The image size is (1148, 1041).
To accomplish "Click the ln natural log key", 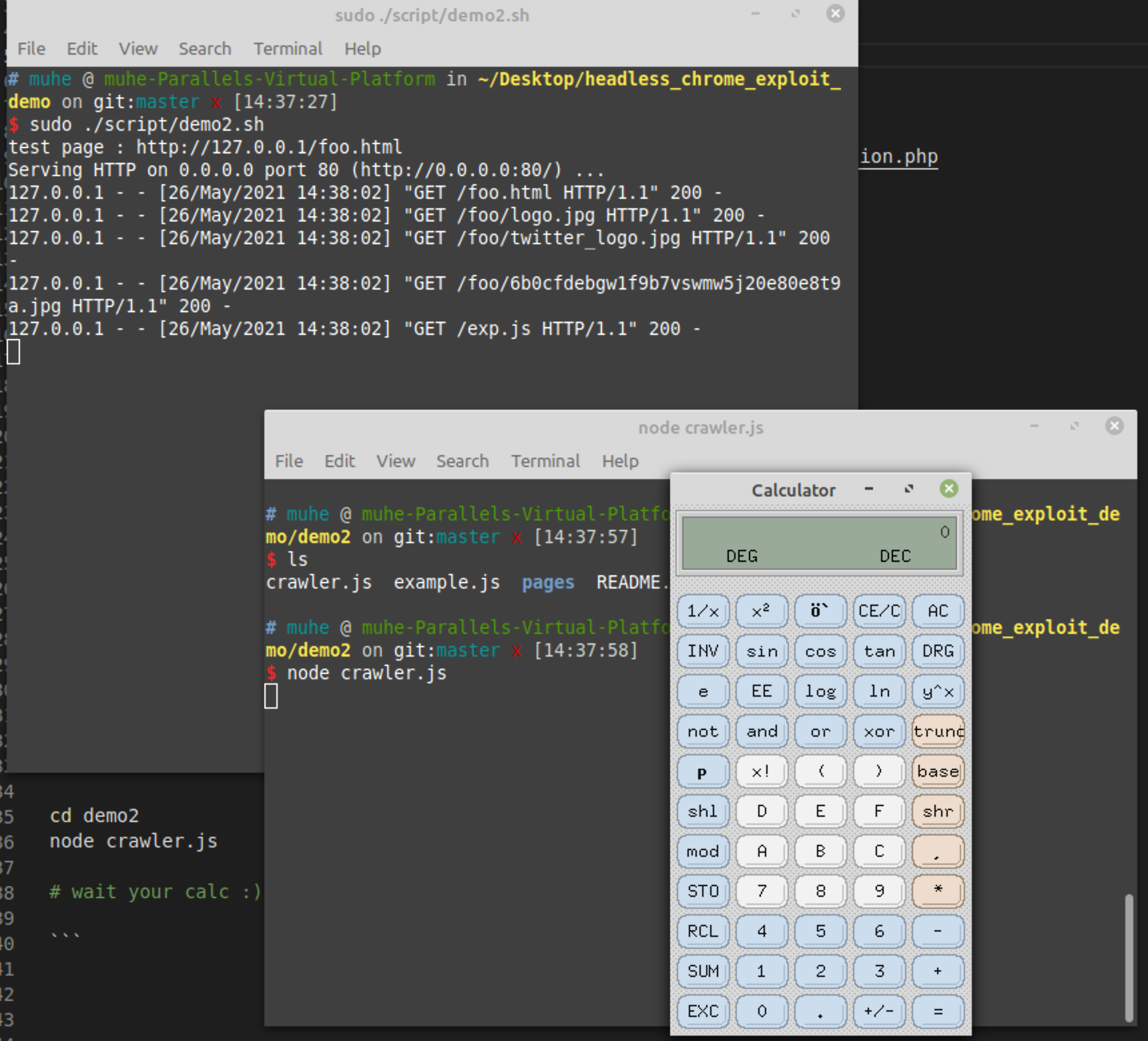I will point(879,691).
